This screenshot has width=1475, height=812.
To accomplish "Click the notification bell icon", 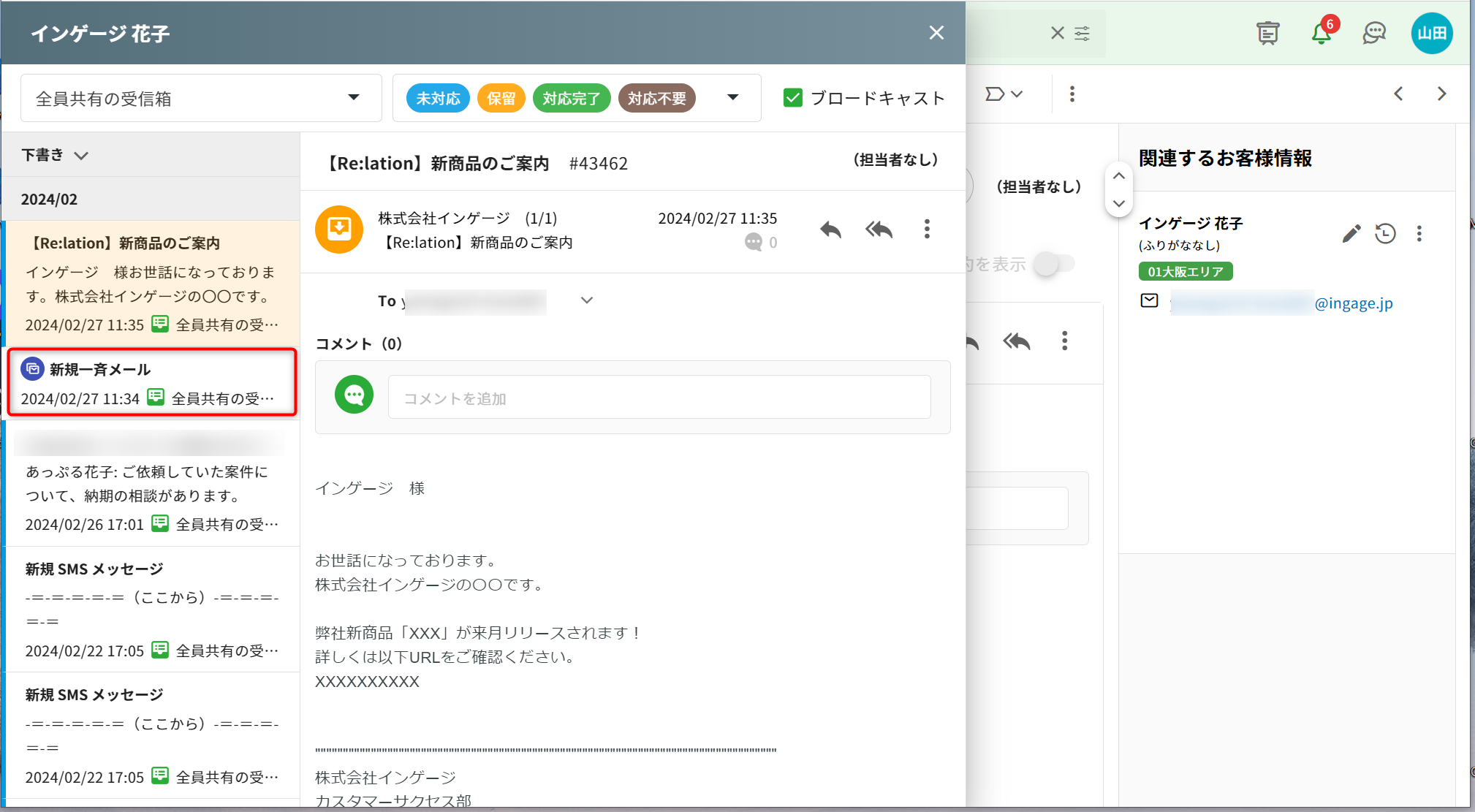I will (1321, 34).
